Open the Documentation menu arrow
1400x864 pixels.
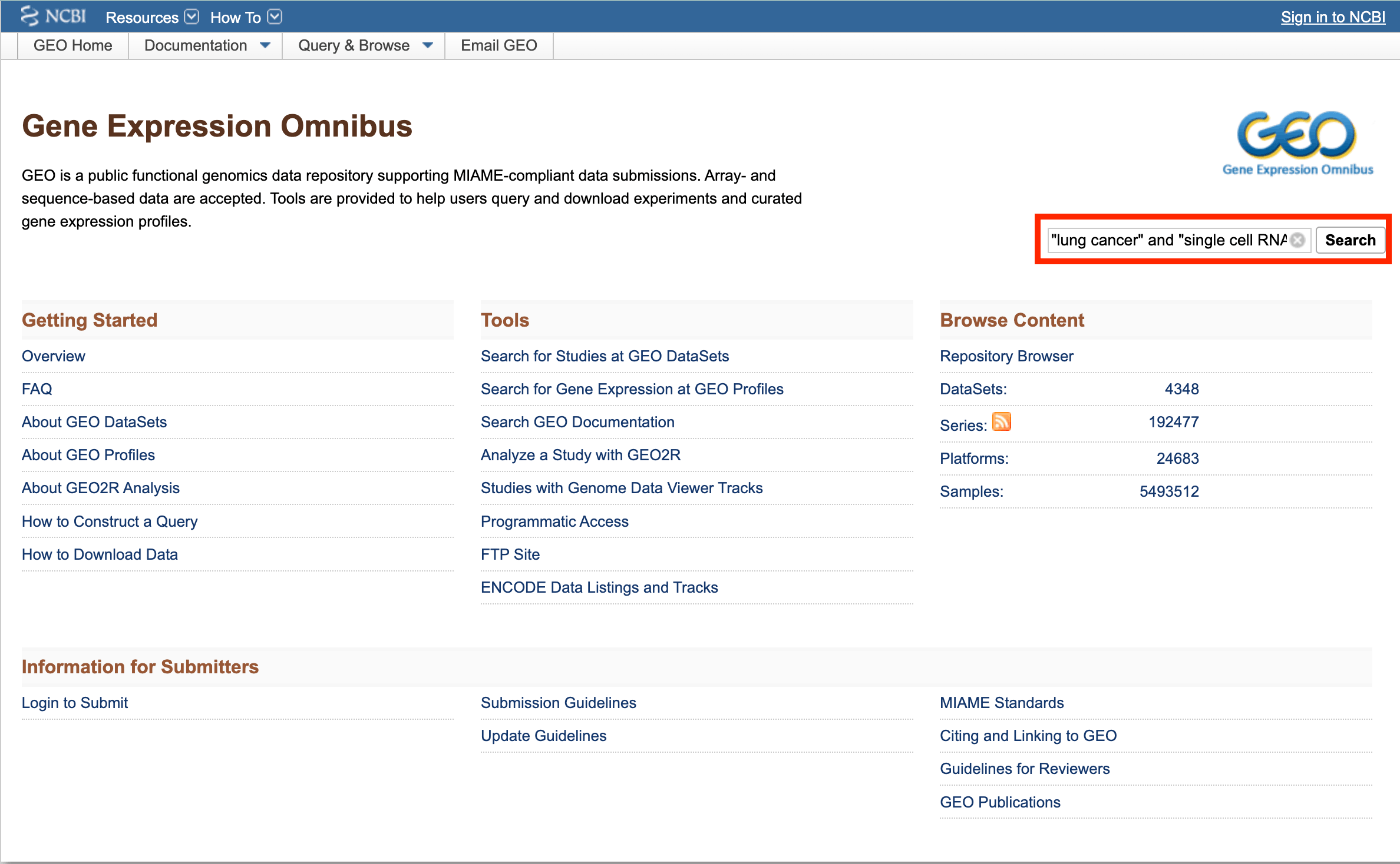265,45
